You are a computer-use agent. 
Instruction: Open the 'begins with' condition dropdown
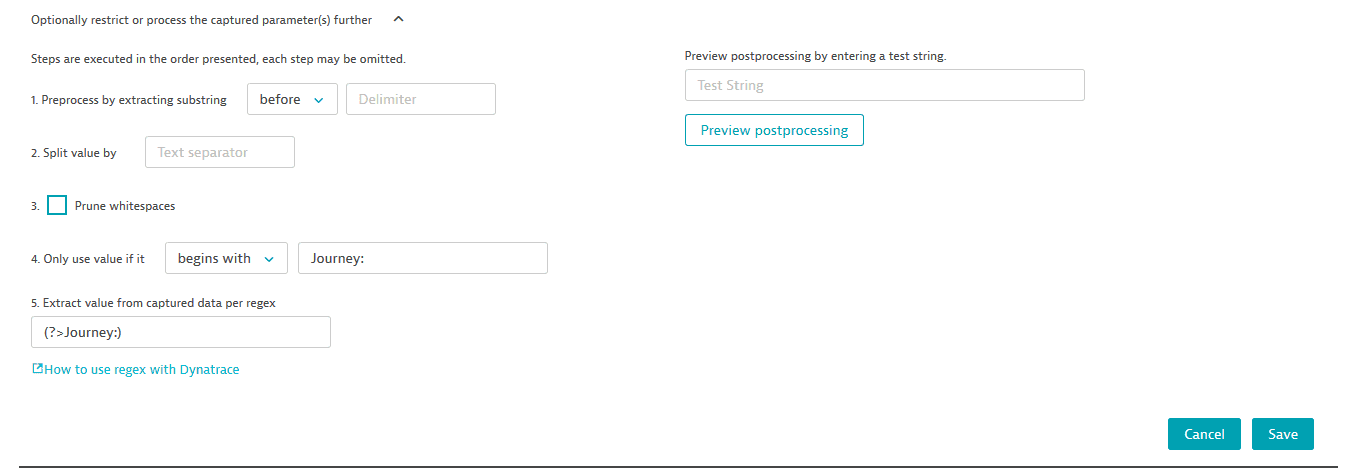click(x=225, y=258)
